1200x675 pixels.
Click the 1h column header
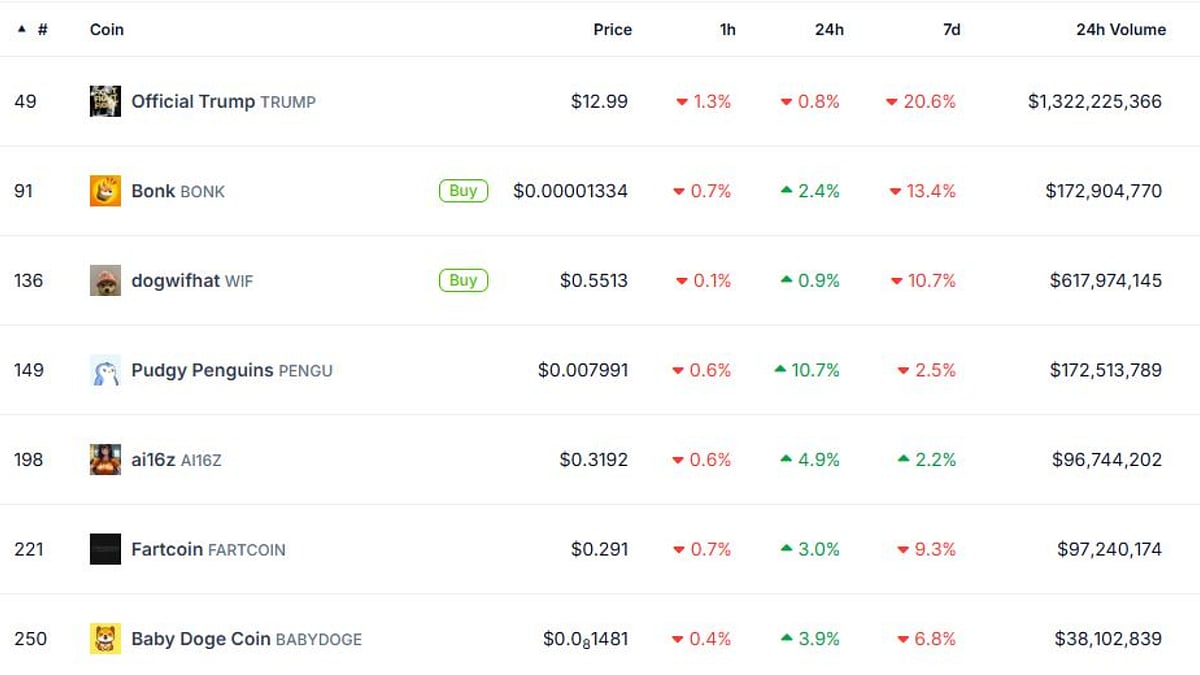(727, 29)
